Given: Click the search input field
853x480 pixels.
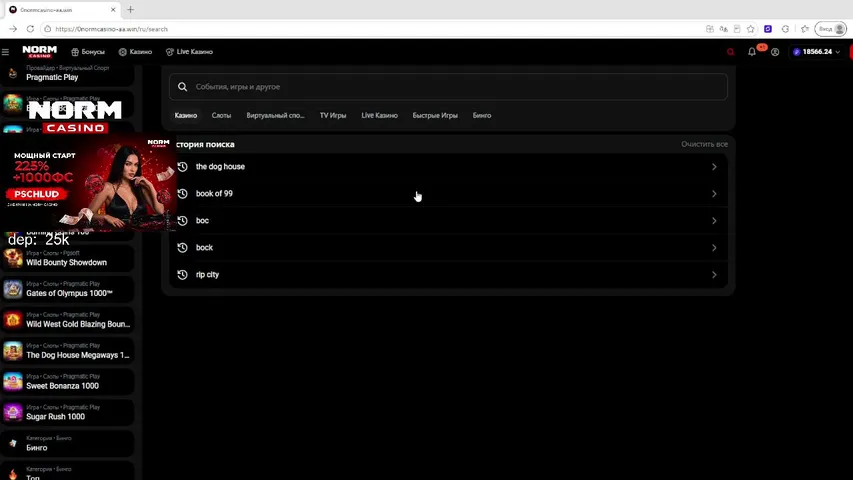Looking at the screenshot, I should (x=448, y=87).
